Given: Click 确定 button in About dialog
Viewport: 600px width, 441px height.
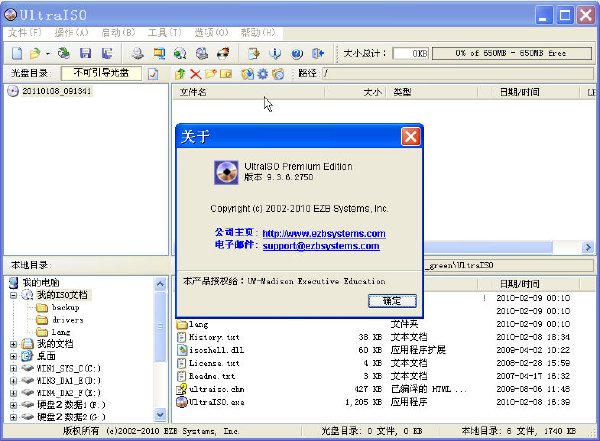Looking at the screenshot, I should point(392,301).
